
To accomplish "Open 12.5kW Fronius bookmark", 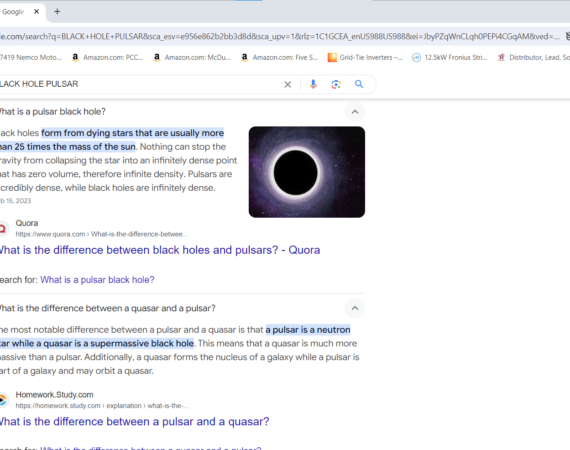I will pyautogui.click(x=450, y=57).
